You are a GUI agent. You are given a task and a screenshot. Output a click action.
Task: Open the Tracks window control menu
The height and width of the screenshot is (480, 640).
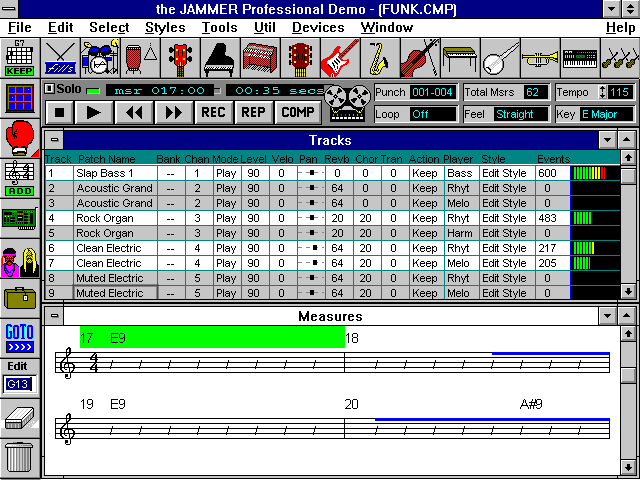55,140
